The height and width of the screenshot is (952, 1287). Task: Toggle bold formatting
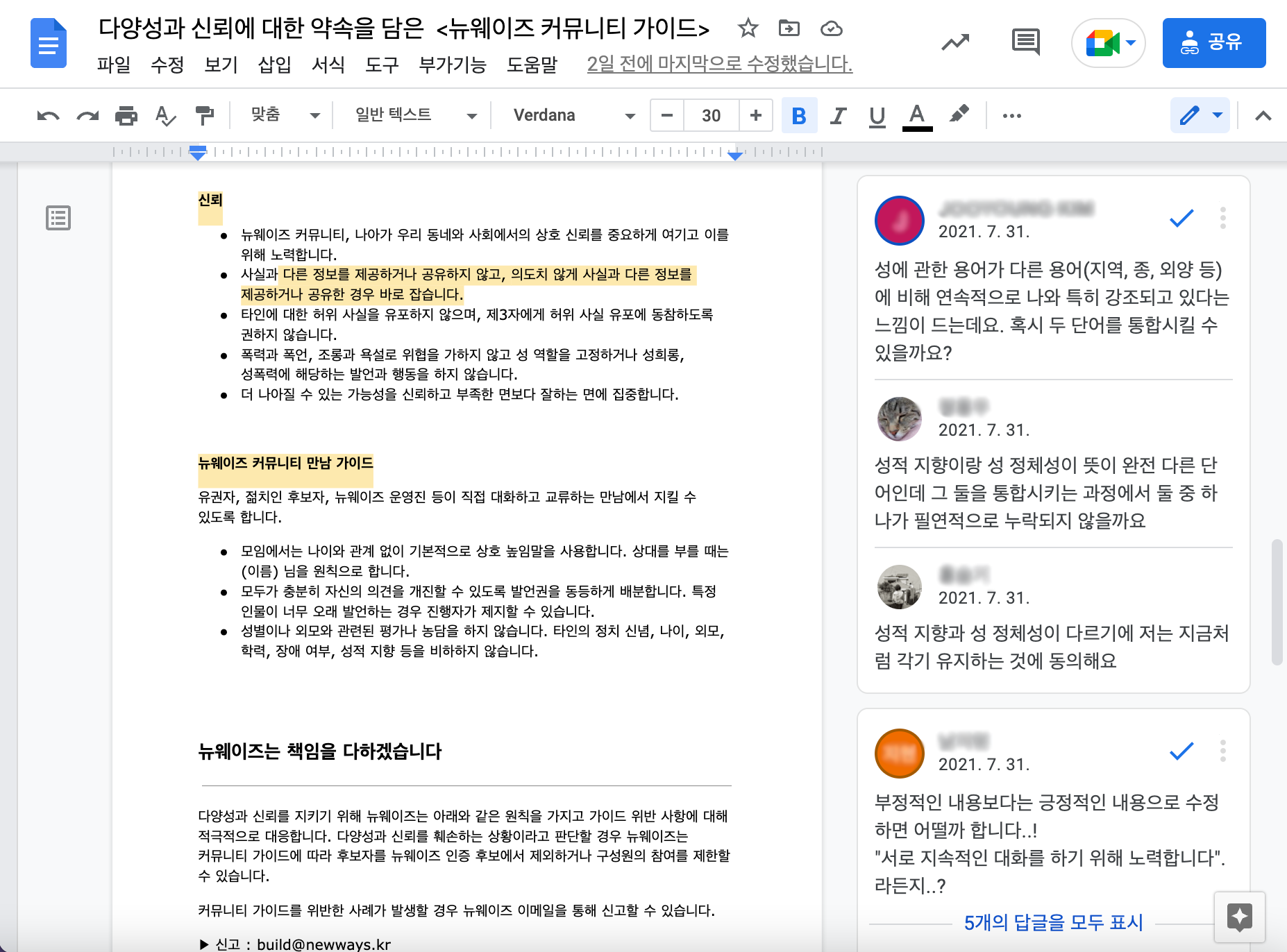point(799,116)
